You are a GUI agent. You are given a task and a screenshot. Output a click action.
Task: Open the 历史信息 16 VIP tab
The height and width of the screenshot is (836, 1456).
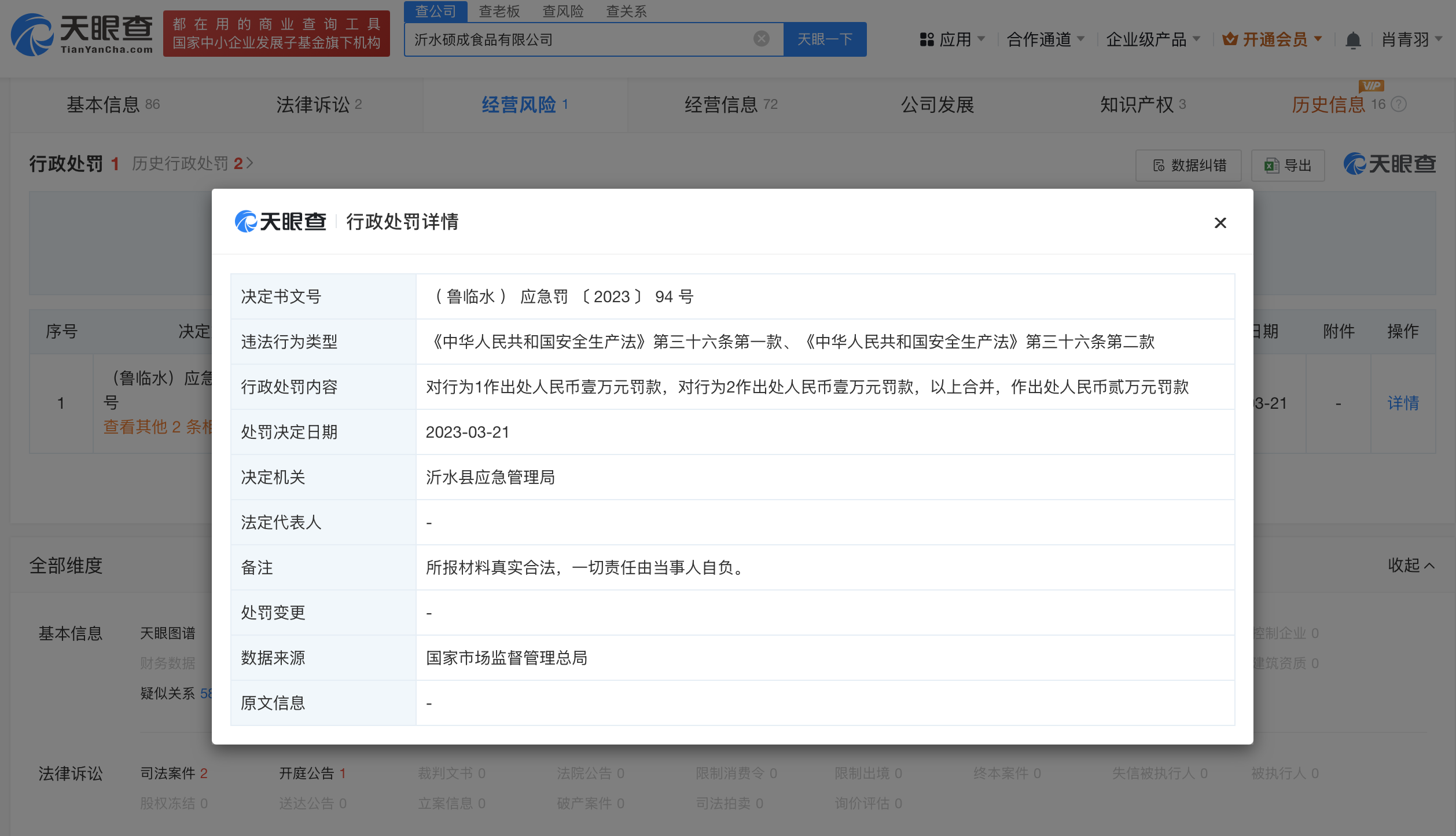[1338, 105]
